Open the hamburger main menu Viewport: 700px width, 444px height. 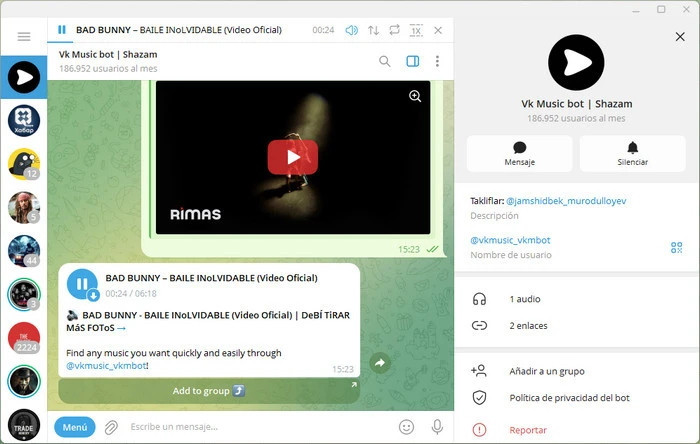[24, 37]
